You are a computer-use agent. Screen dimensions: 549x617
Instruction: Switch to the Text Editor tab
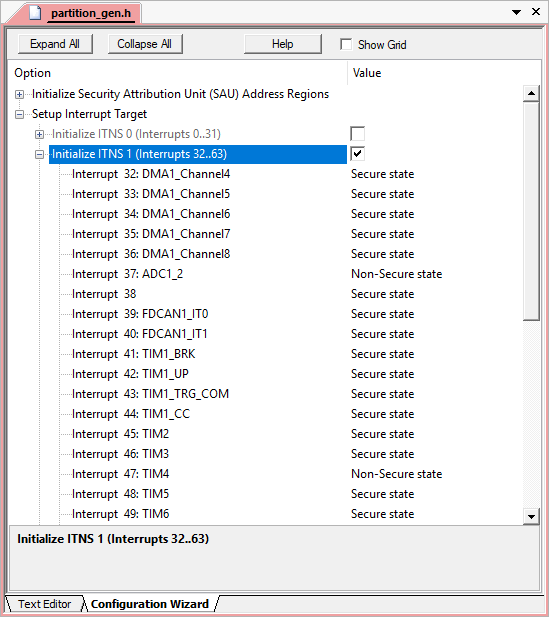point(44,604)
